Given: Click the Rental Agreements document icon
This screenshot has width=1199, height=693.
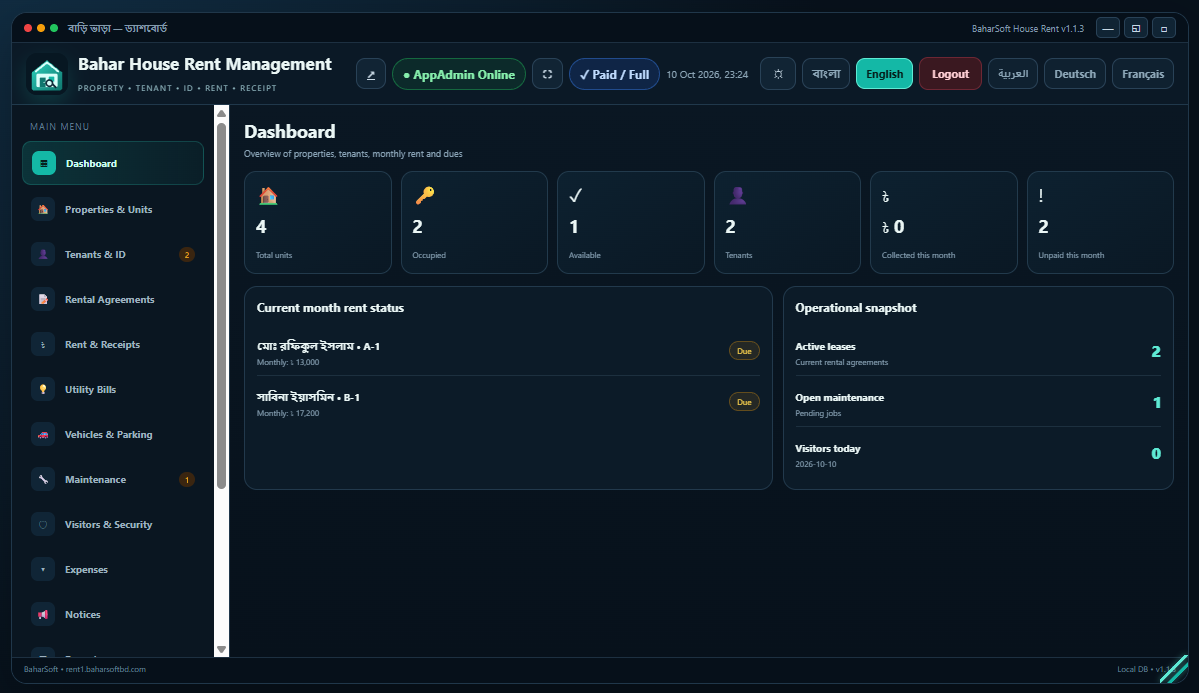Looking at the screenshot, I should click(x=43, y=299).
